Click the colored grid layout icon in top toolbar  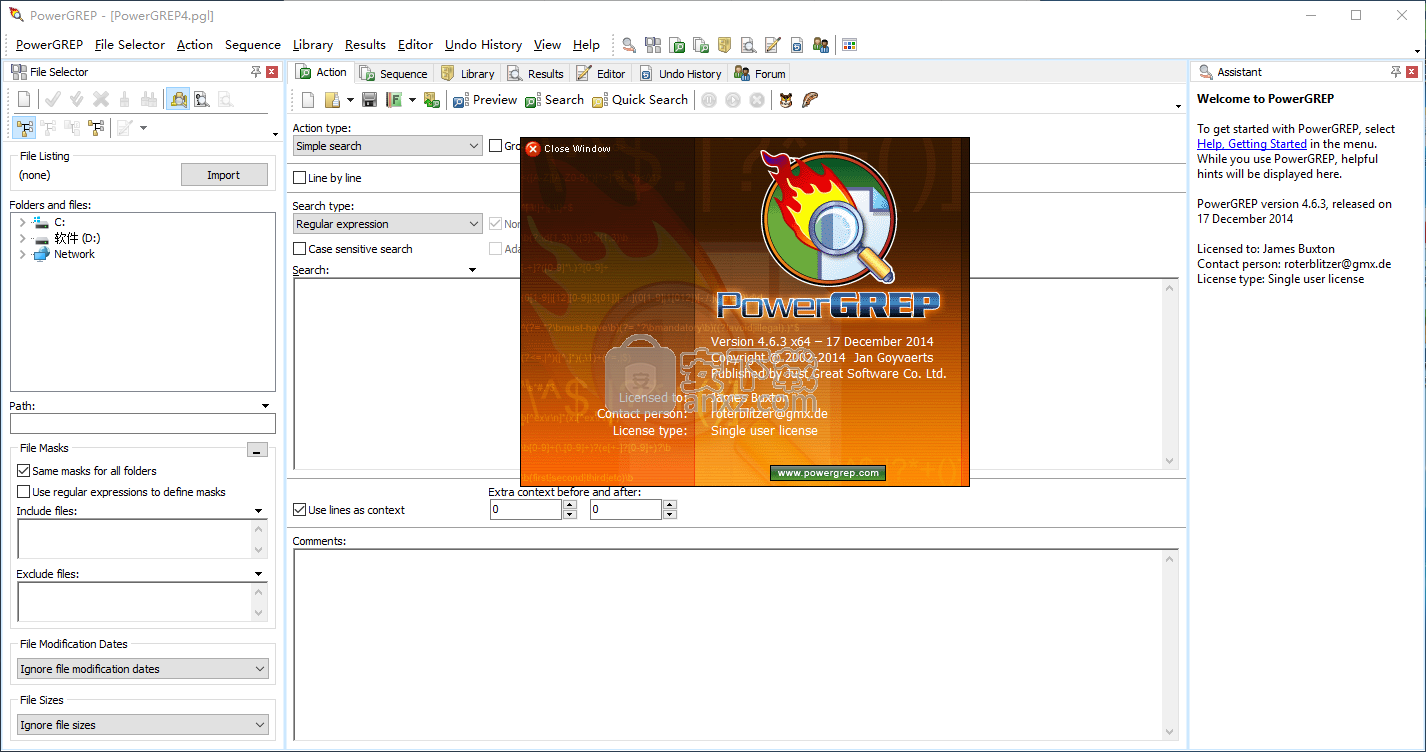849,45
